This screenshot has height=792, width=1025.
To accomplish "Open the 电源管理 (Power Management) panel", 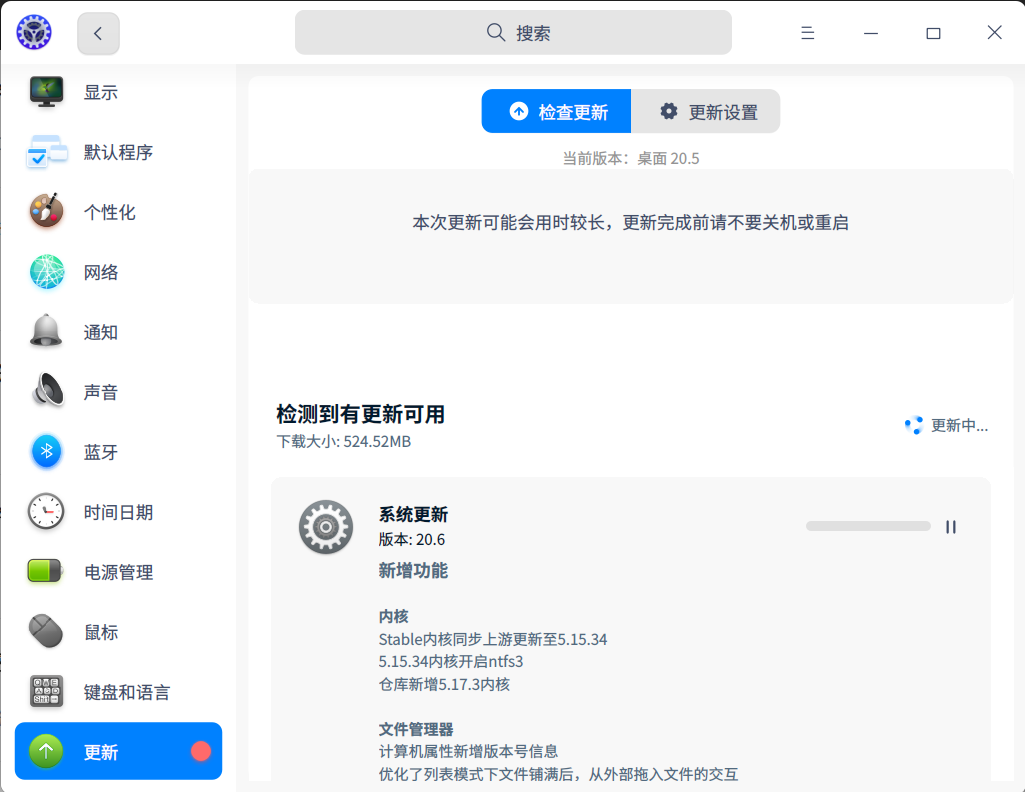I will pos(117,572).
